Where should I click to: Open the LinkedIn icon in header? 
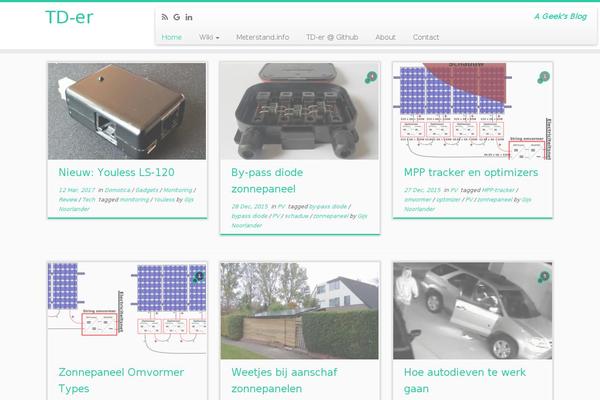coord(189,17)
